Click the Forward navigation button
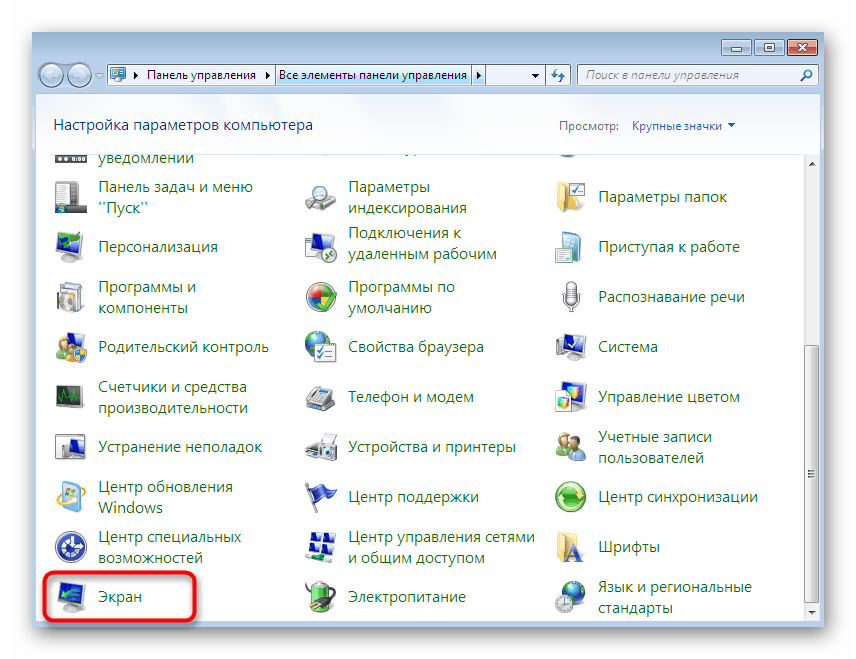This screenshot has height=659, width=856. (x=79, y=75)
